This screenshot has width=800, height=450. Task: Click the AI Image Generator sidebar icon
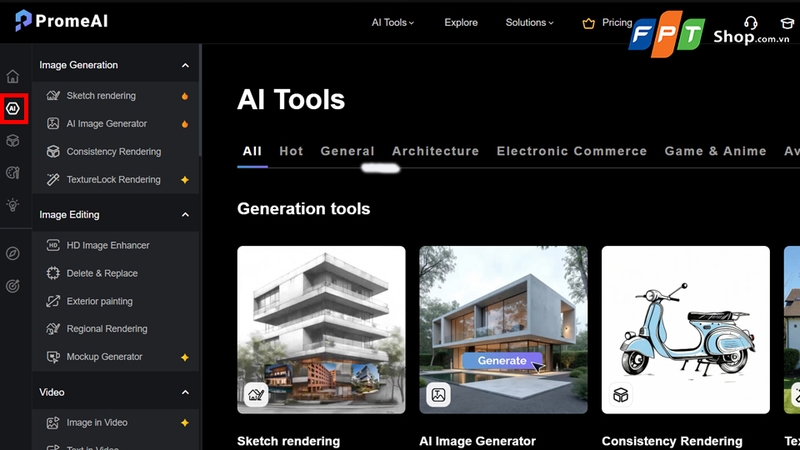point(53,123)
